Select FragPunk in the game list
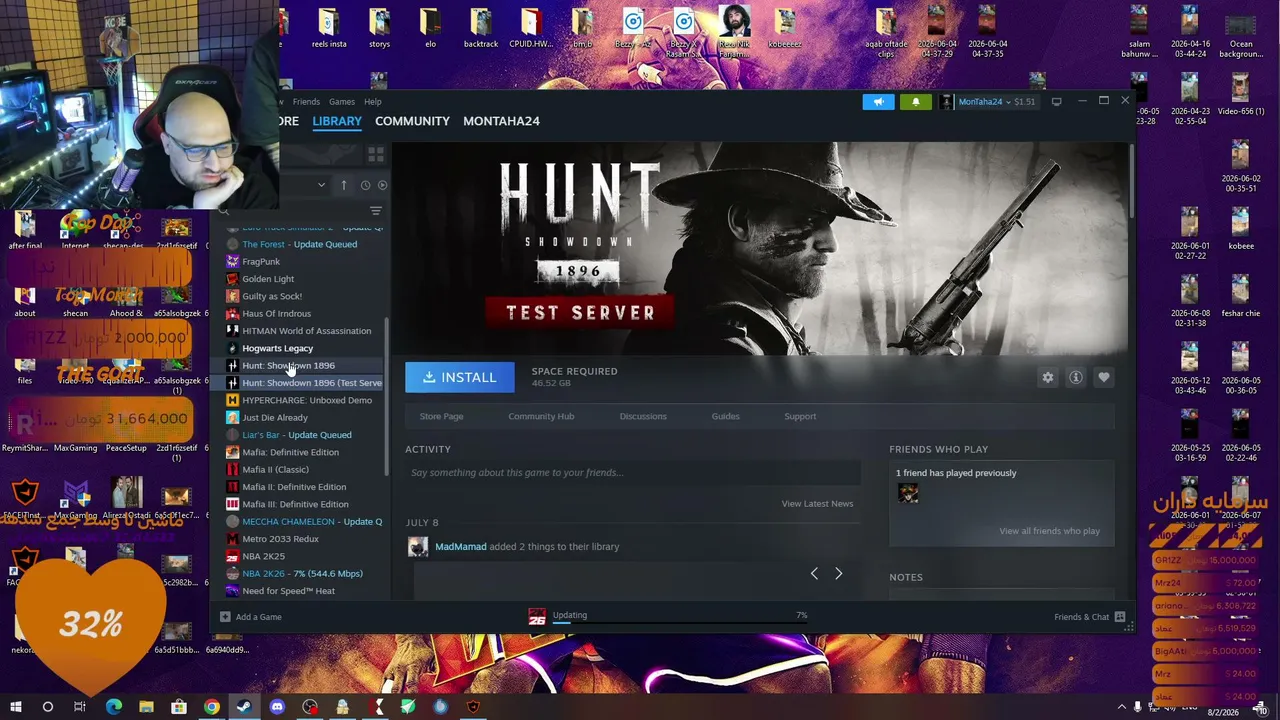Screen dimensions: 1280x720 pyautogui.click(x=261, y=262)
